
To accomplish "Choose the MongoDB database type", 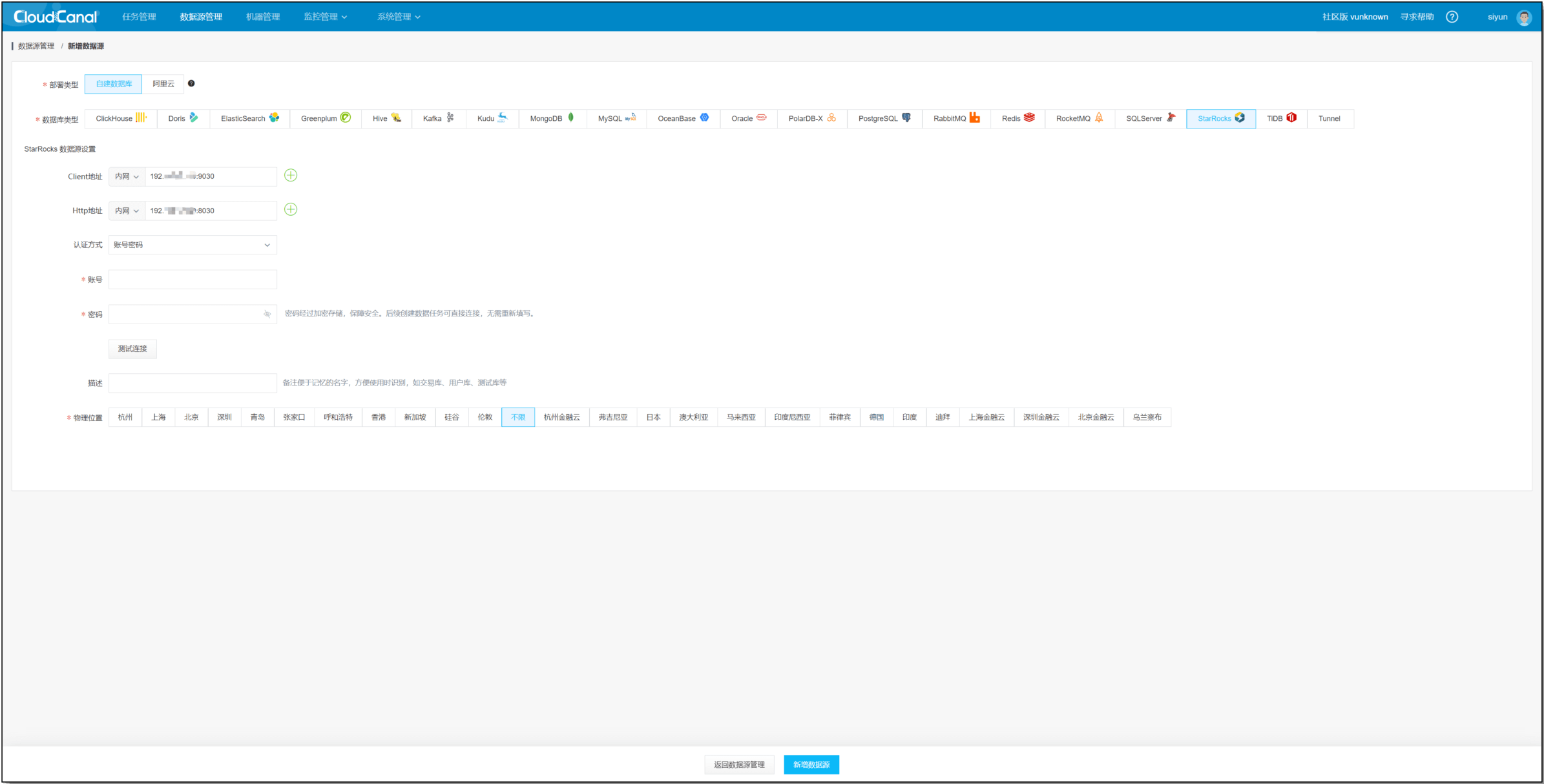I will pyautogui.click(x=552, y=118).
